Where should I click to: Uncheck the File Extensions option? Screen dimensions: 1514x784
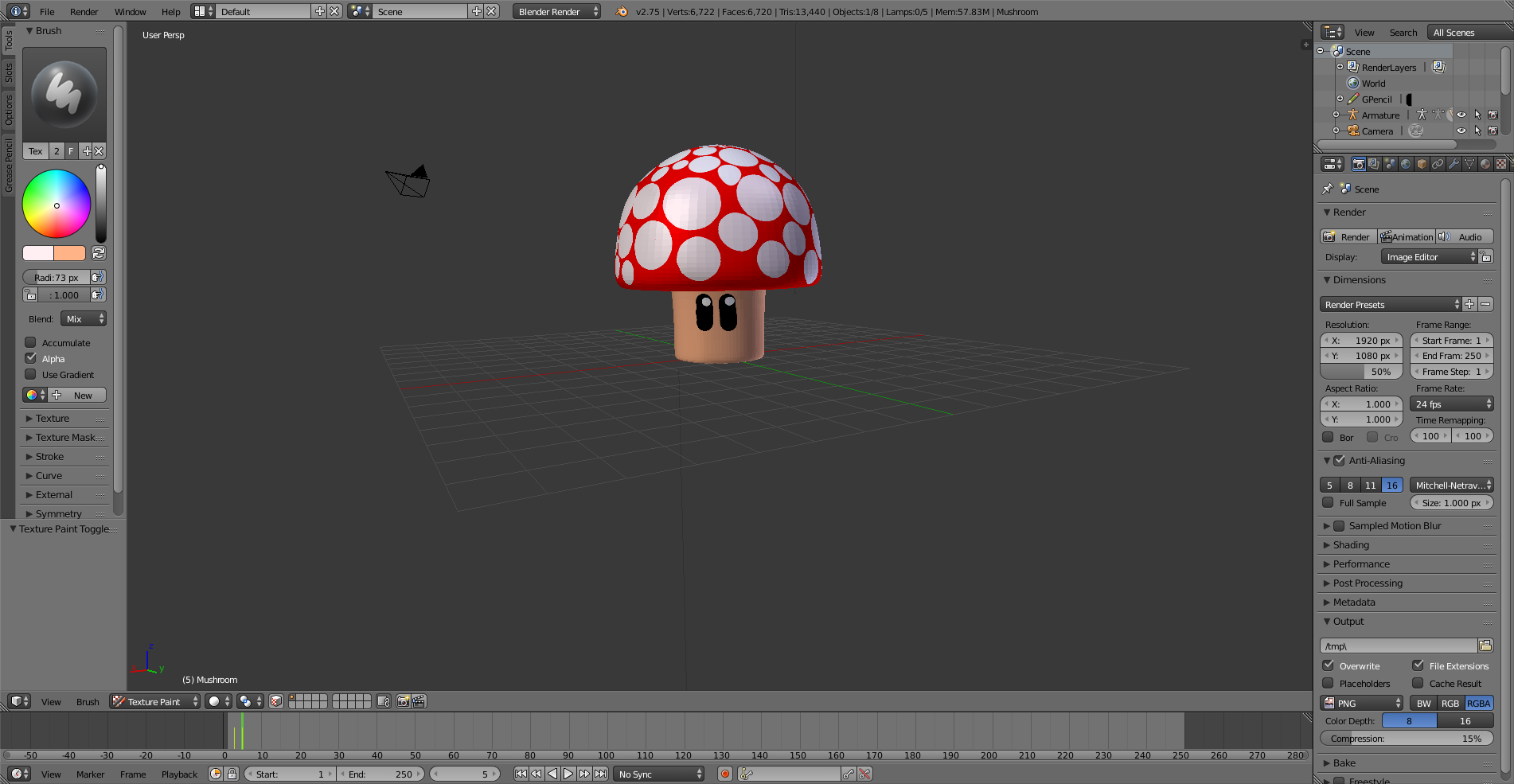pos(1418,665)
